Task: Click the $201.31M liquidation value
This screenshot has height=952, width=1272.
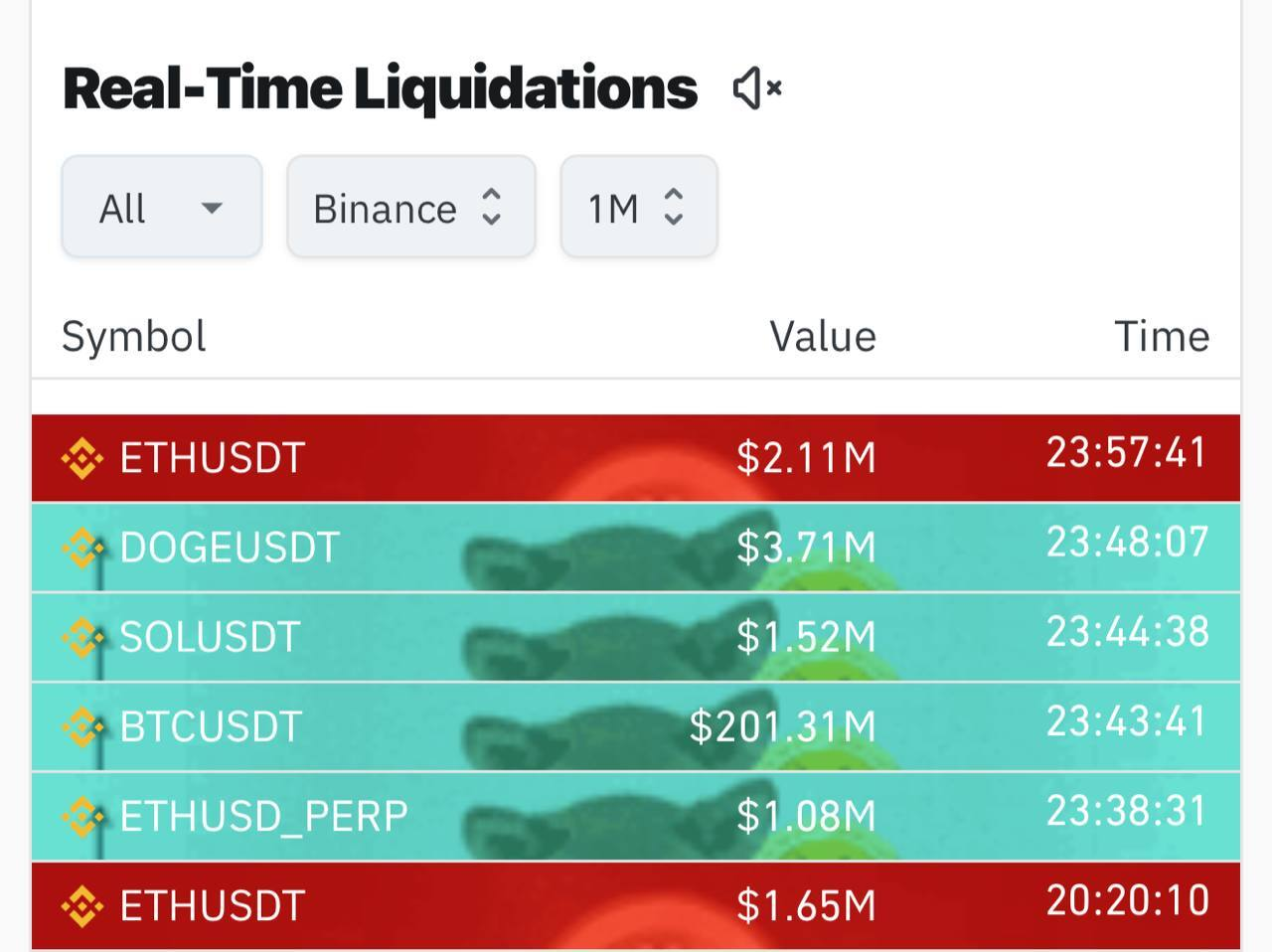Action: tap(782, 726)
